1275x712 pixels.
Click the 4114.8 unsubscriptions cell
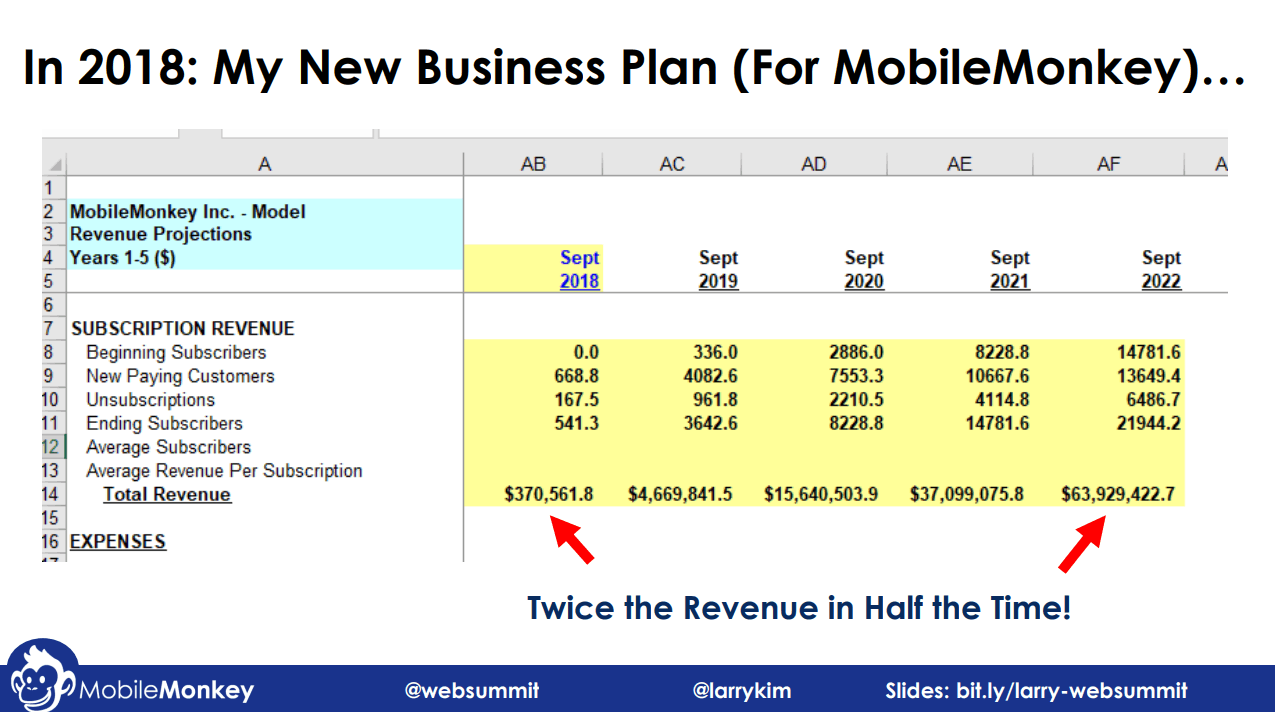click(959, 400)
